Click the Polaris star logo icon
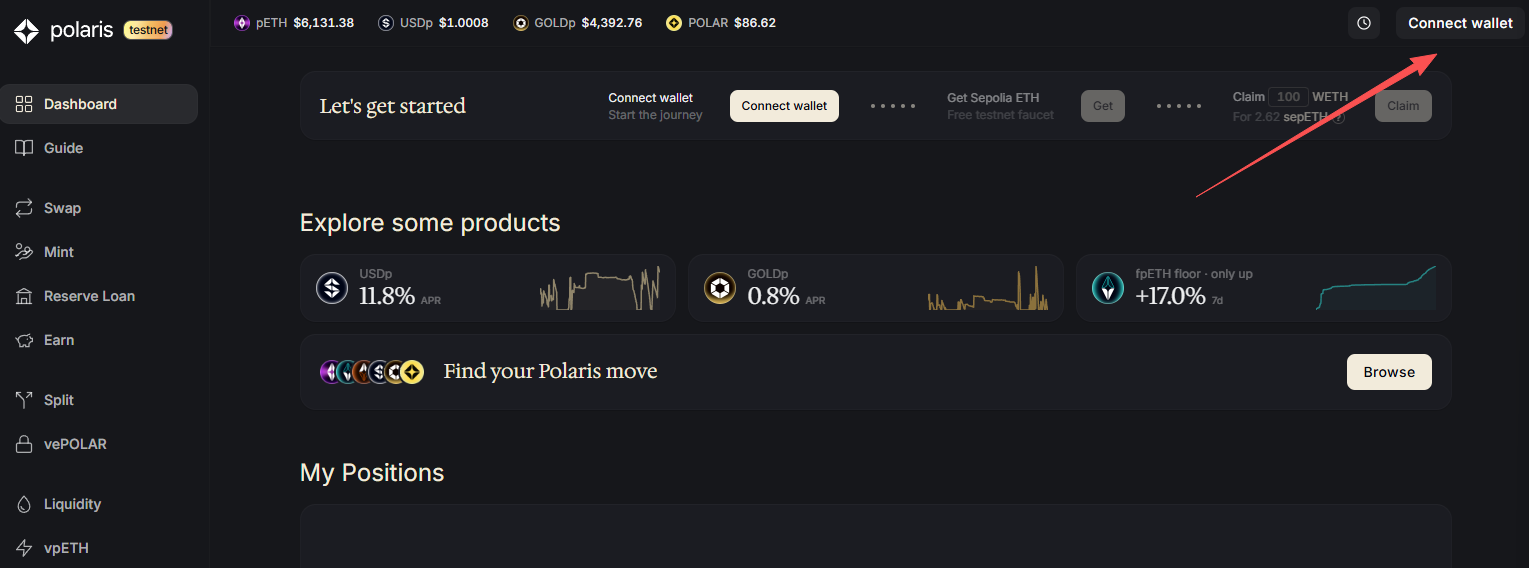Viewport: 1529px width, 568px height. (27, 31)
